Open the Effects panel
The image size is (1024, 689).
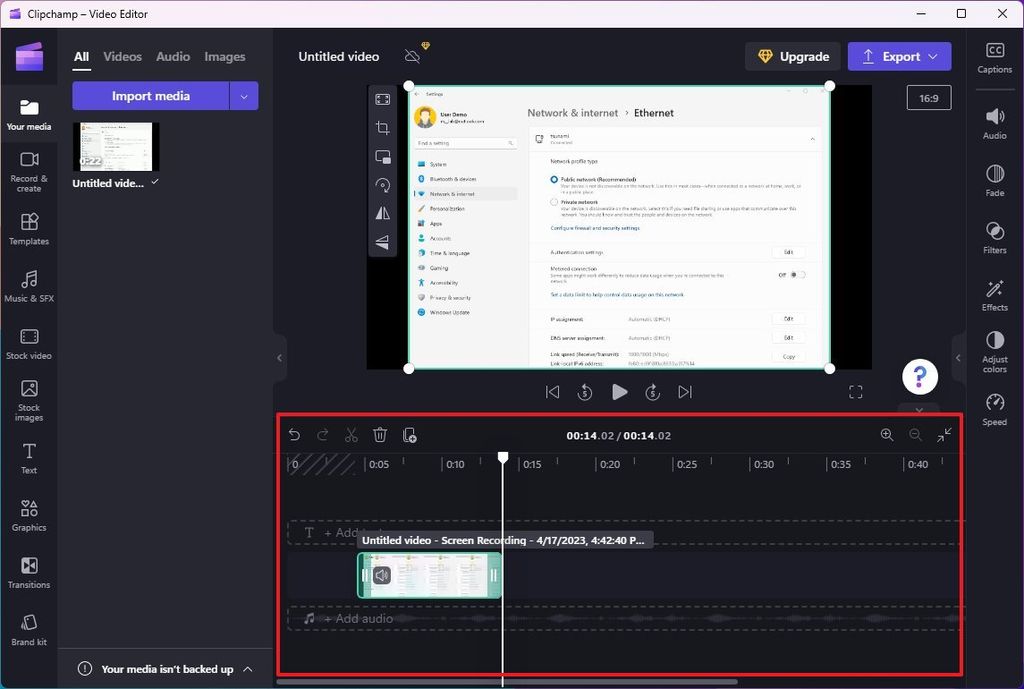[x=994, y=295]
